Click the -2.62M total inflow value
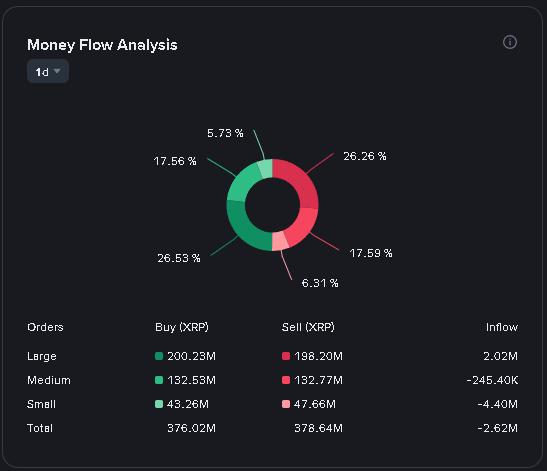The width and height of the screenshot is (547, 471). click(x=497, y=428)
